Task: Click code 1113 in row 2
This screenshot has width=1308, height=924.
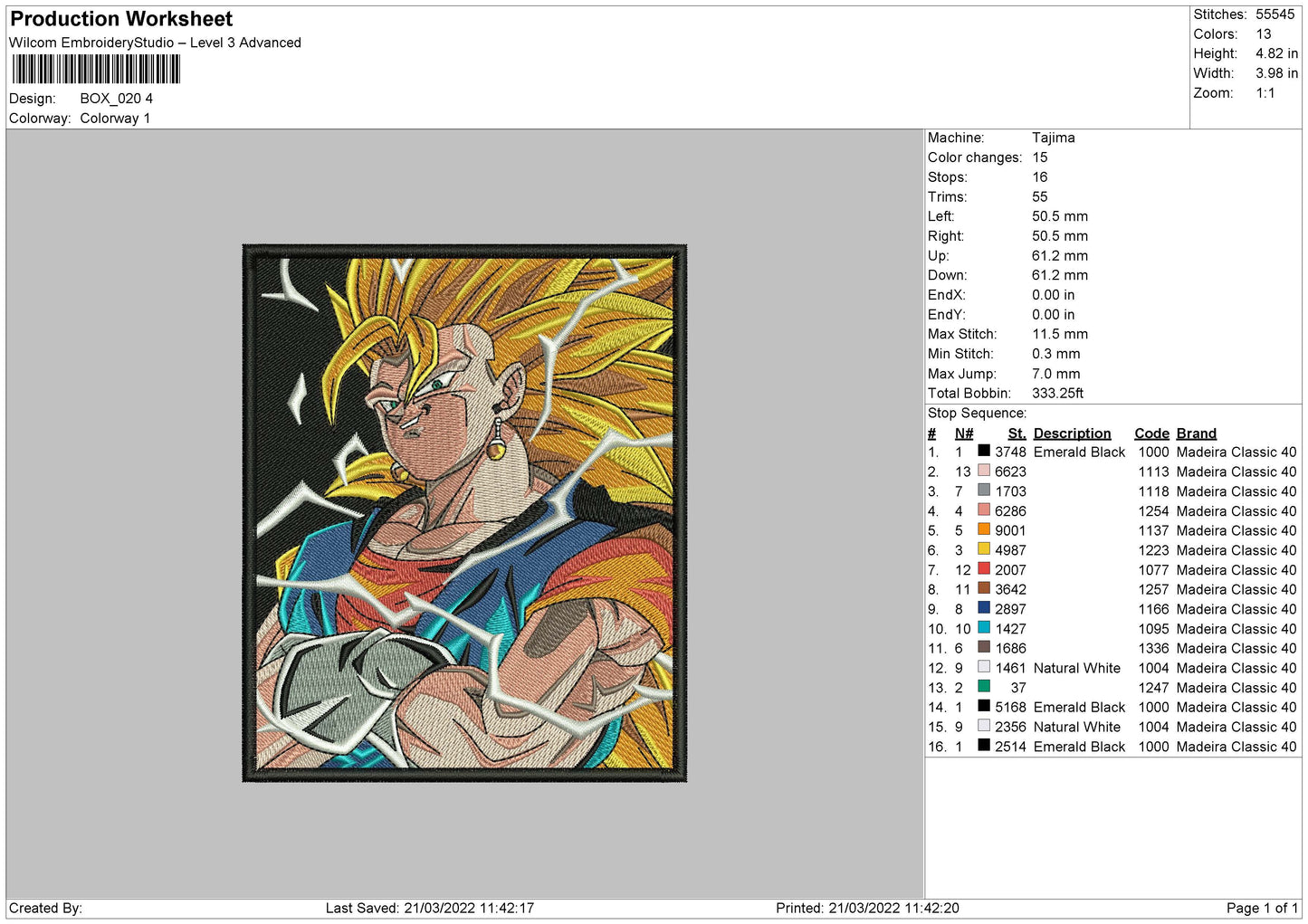Action: (x=1154, y=472)
